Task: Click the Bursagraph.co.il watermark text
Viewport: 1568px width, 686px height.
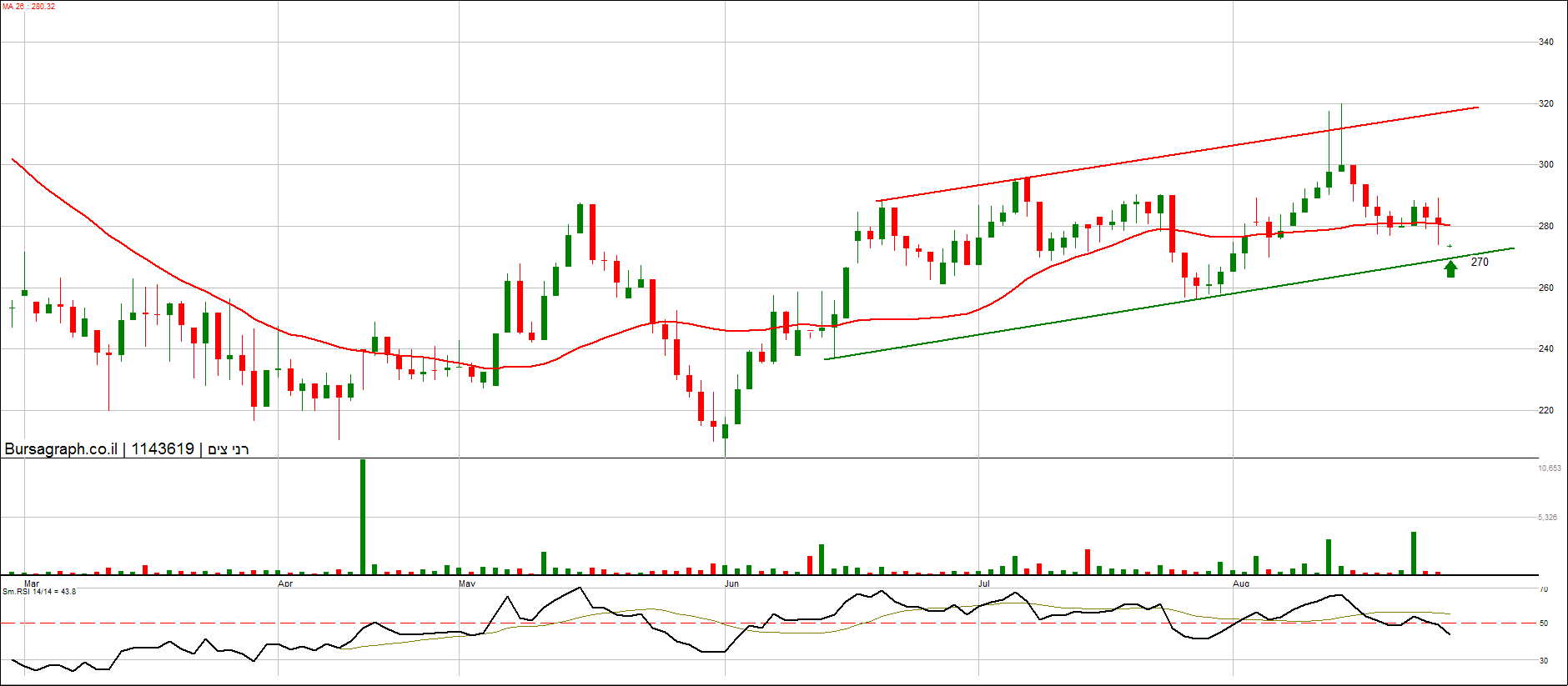Action: tap(61, 449)
